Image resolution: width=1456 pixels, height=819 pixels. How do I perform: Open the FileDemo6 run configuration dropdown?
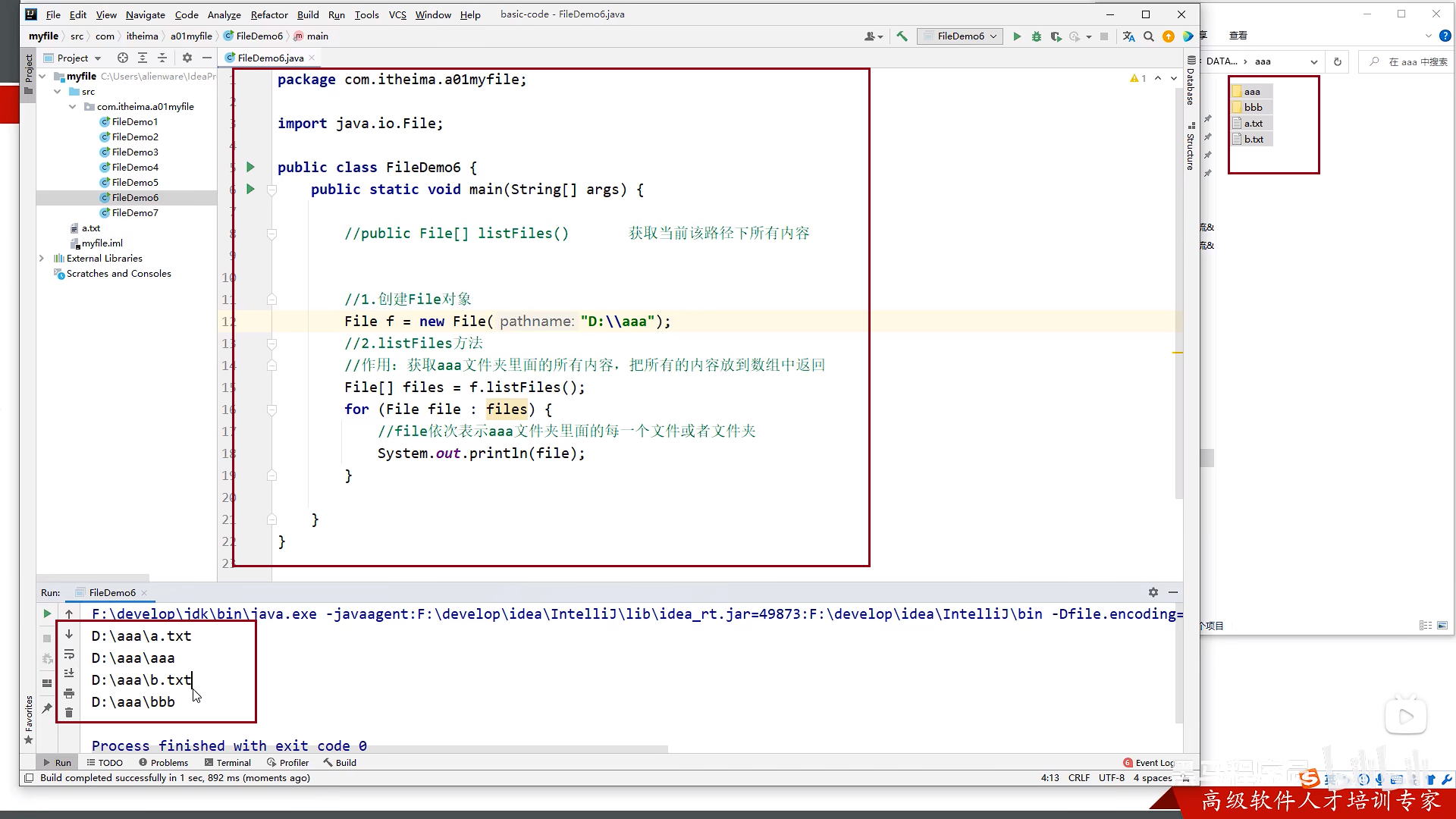point(960,36)
